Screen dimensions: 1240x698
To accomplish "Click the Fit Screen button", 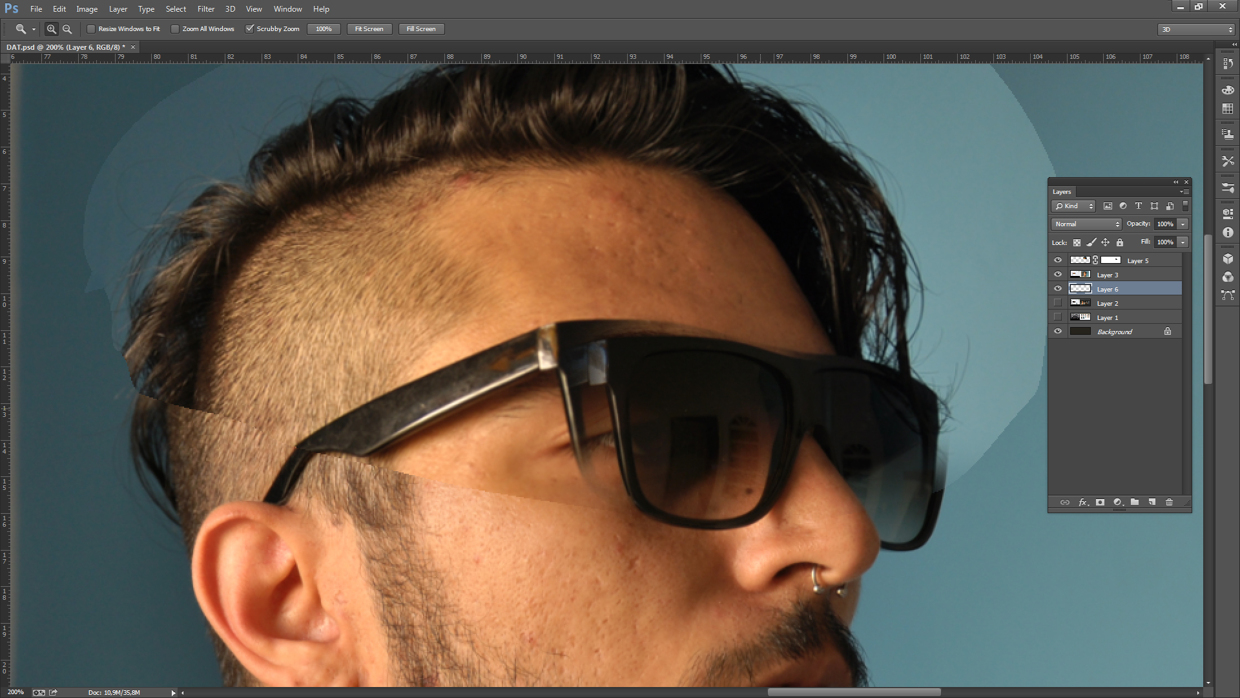I will tap(369, 28).
